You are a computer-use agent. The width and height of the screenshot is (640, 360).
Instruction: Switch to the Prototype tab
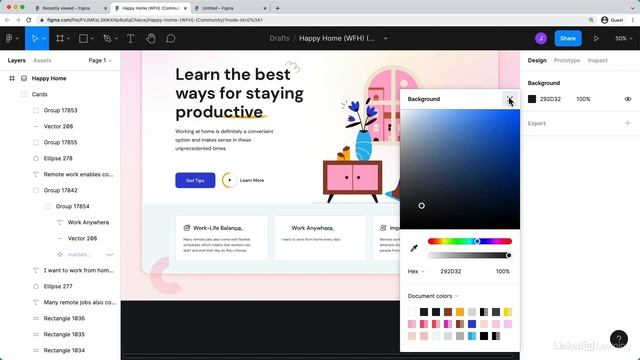(x=567, y=60)
